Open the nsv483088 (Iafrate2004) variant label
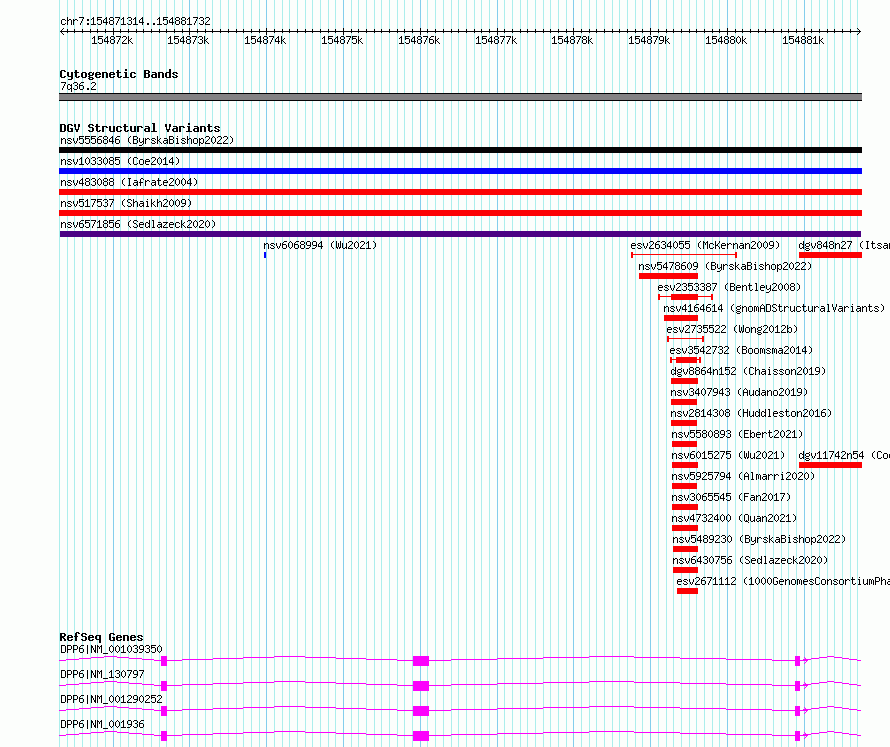Image resolution: width=890 pixels, height=747 pixels. point(129,182)
